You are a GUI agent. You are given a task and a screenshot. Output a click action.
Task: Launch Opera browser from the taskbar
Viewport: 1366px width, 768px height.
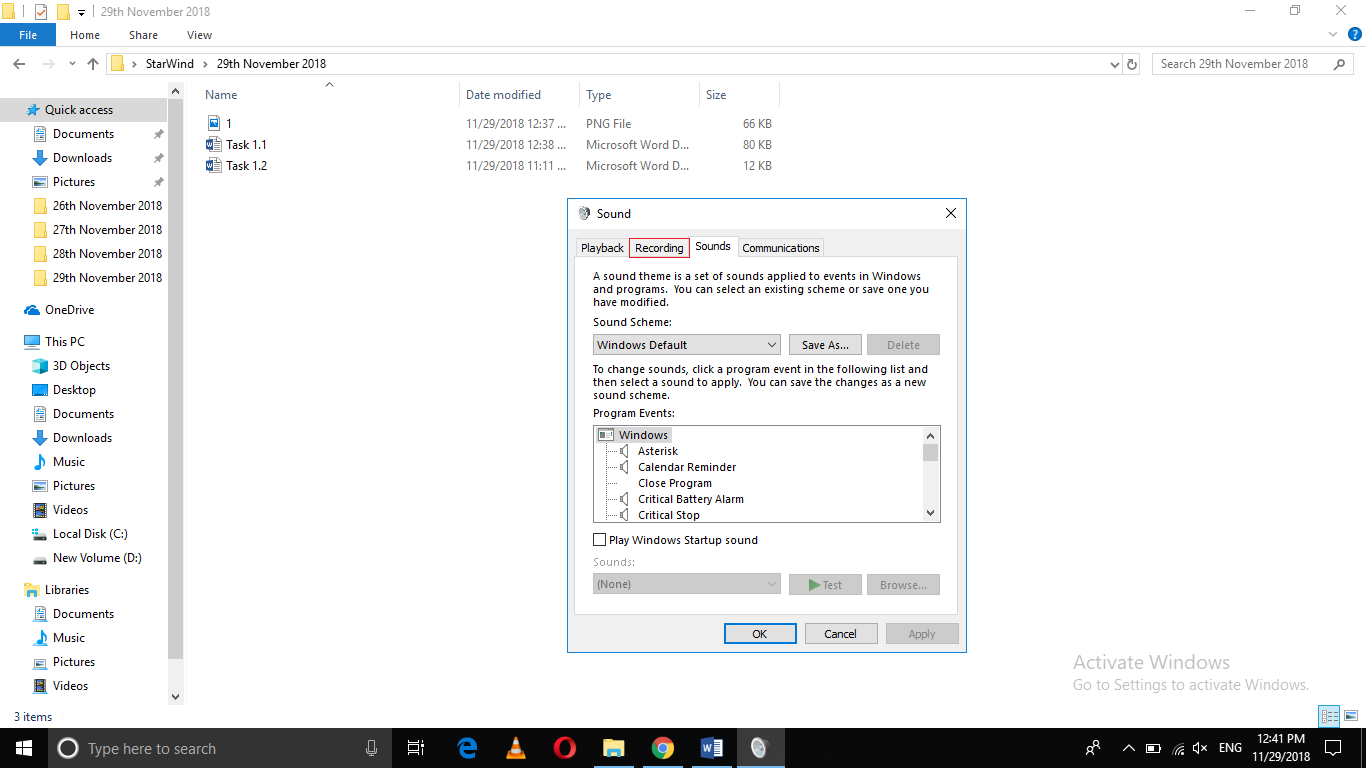[563, 747]
